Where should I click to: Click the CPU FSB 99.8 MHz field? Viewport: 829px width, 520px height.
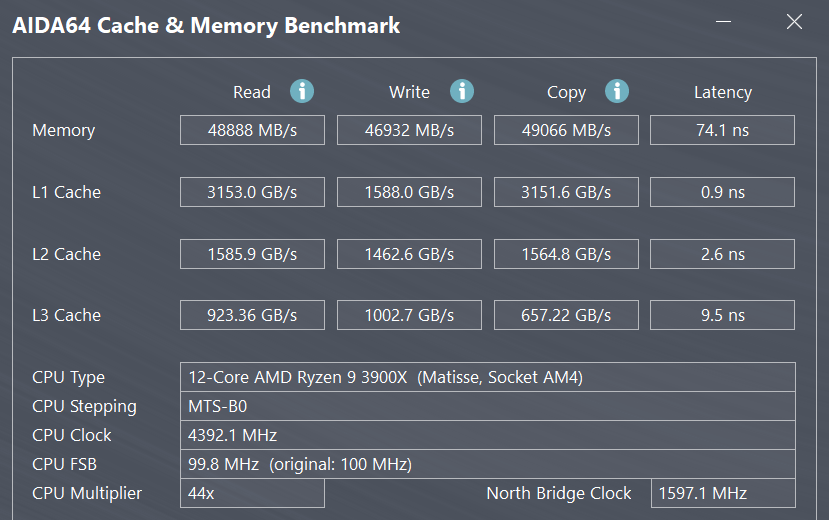(487, 464)
